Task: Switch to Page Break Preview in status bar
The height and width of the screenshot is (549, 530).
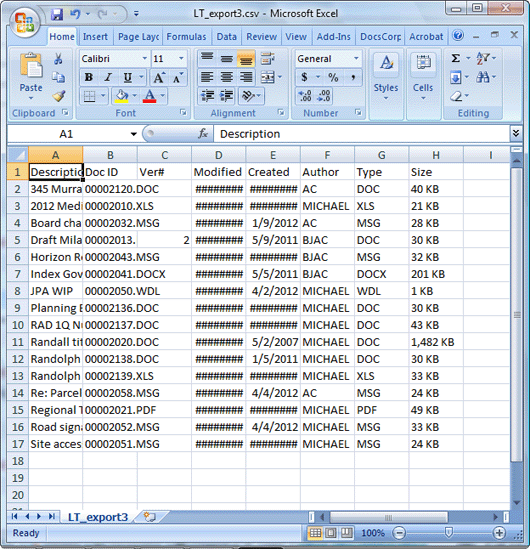Action: tap(347, 533)
